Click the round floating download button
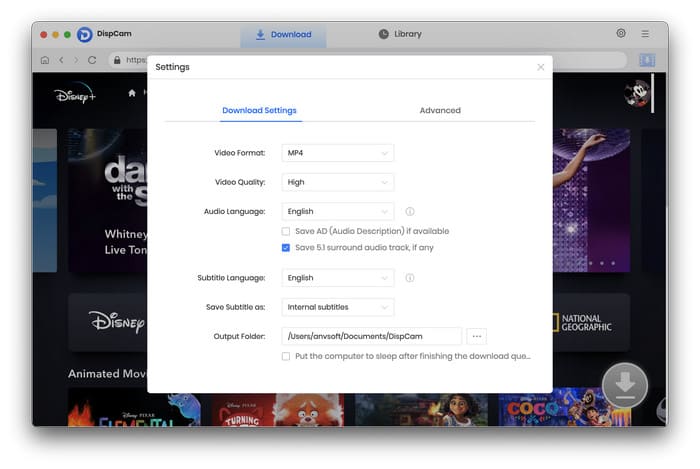This screenshot has width=700, height=469. (x=625, y=385)
